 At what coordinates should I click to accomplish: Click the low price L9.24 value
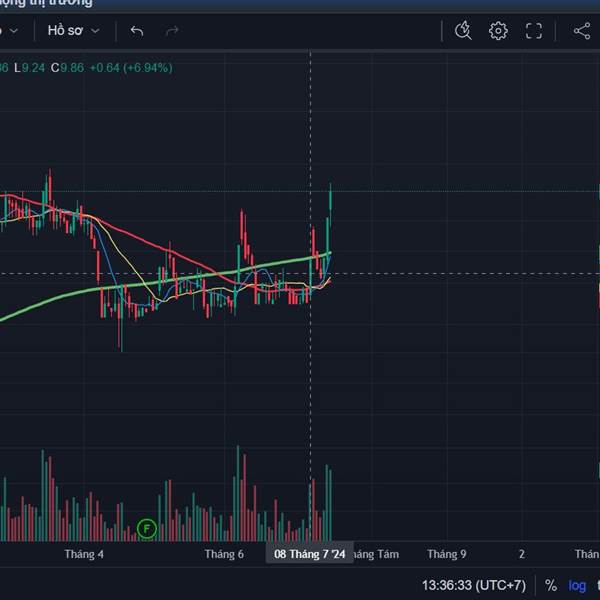pyautogui.click(x=29, y=68)
